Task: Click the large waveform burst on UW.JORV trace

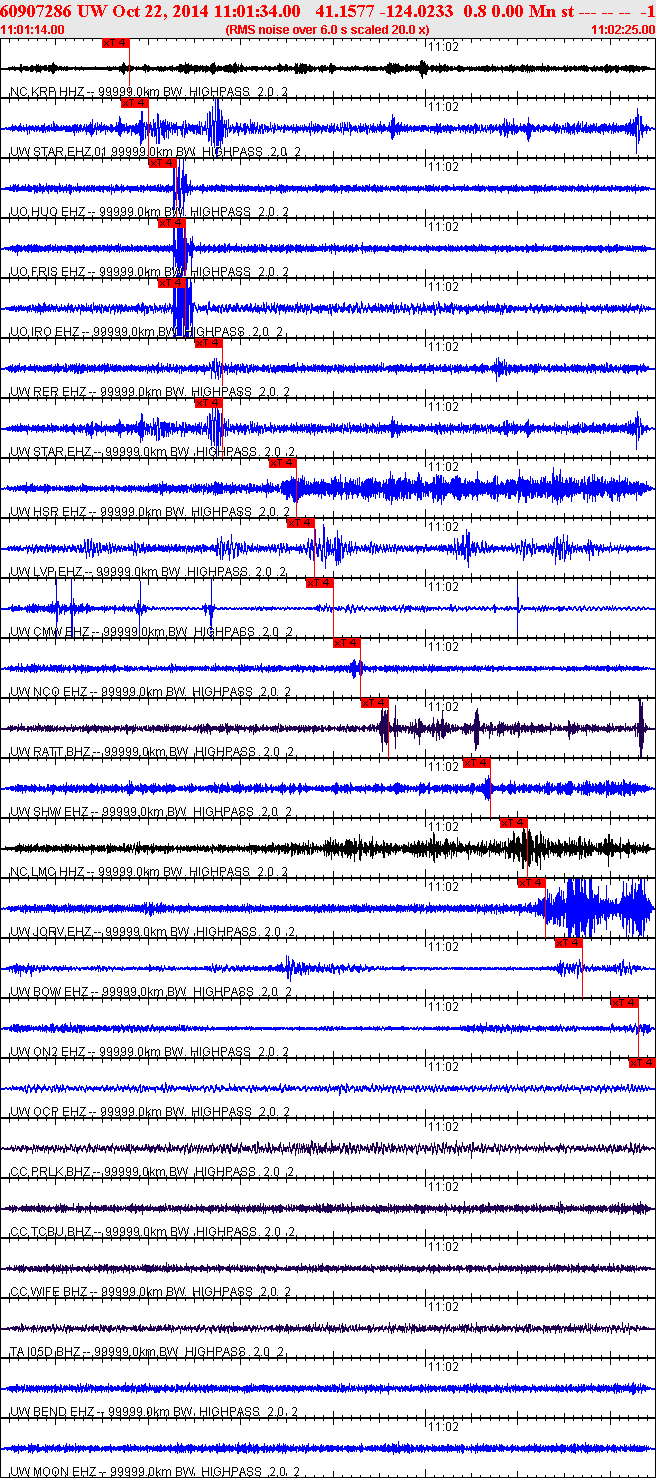Action: pyautogui.click(x=582, y=907)
